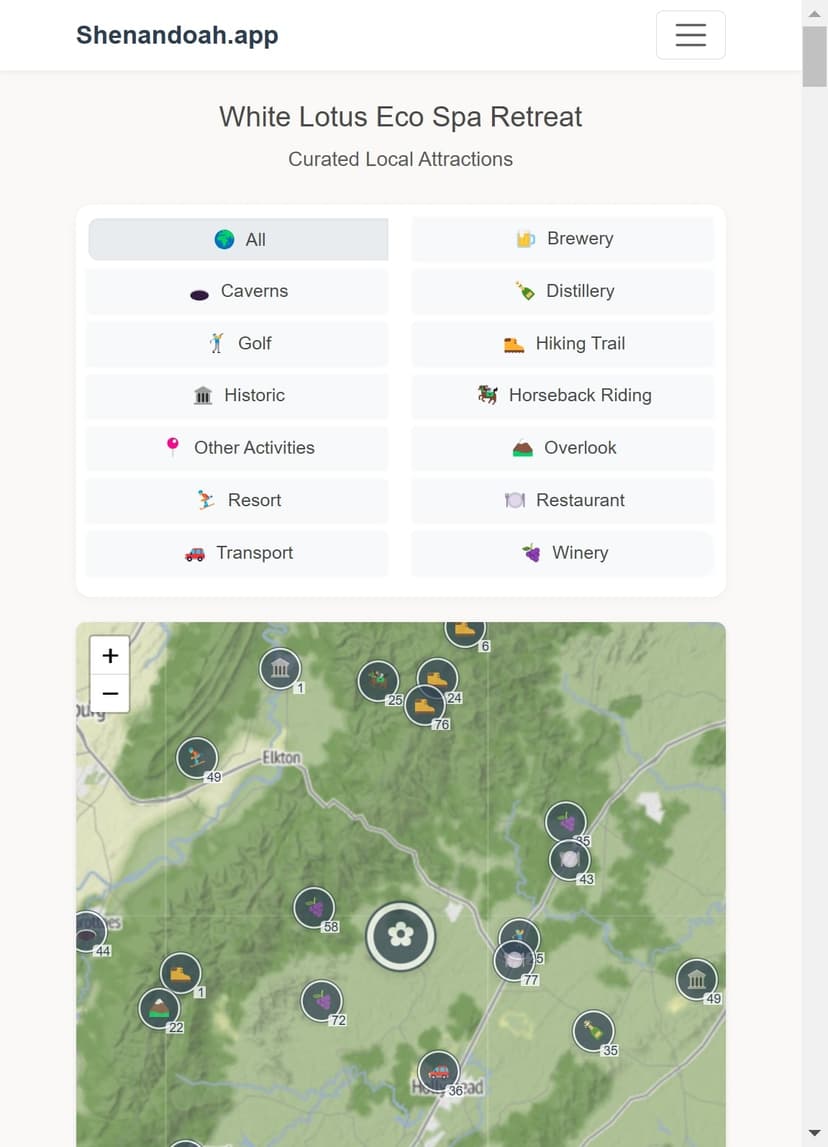828x1147 pixels.
Task: Click the Curated Local Attractions subtitle
Action: 401,159
